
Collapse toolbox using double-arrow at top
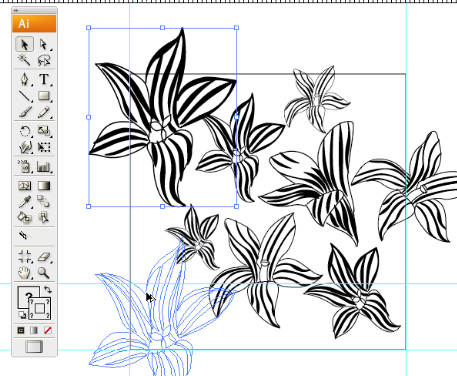[x=16, y=11]
